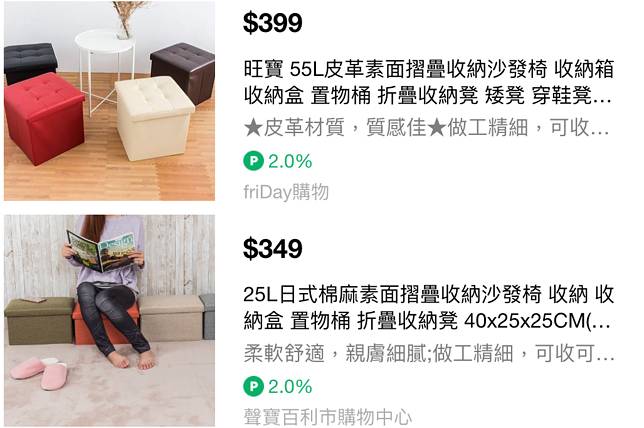
Task: Click the magazine in the second product photo
Action: coord(101,251)
